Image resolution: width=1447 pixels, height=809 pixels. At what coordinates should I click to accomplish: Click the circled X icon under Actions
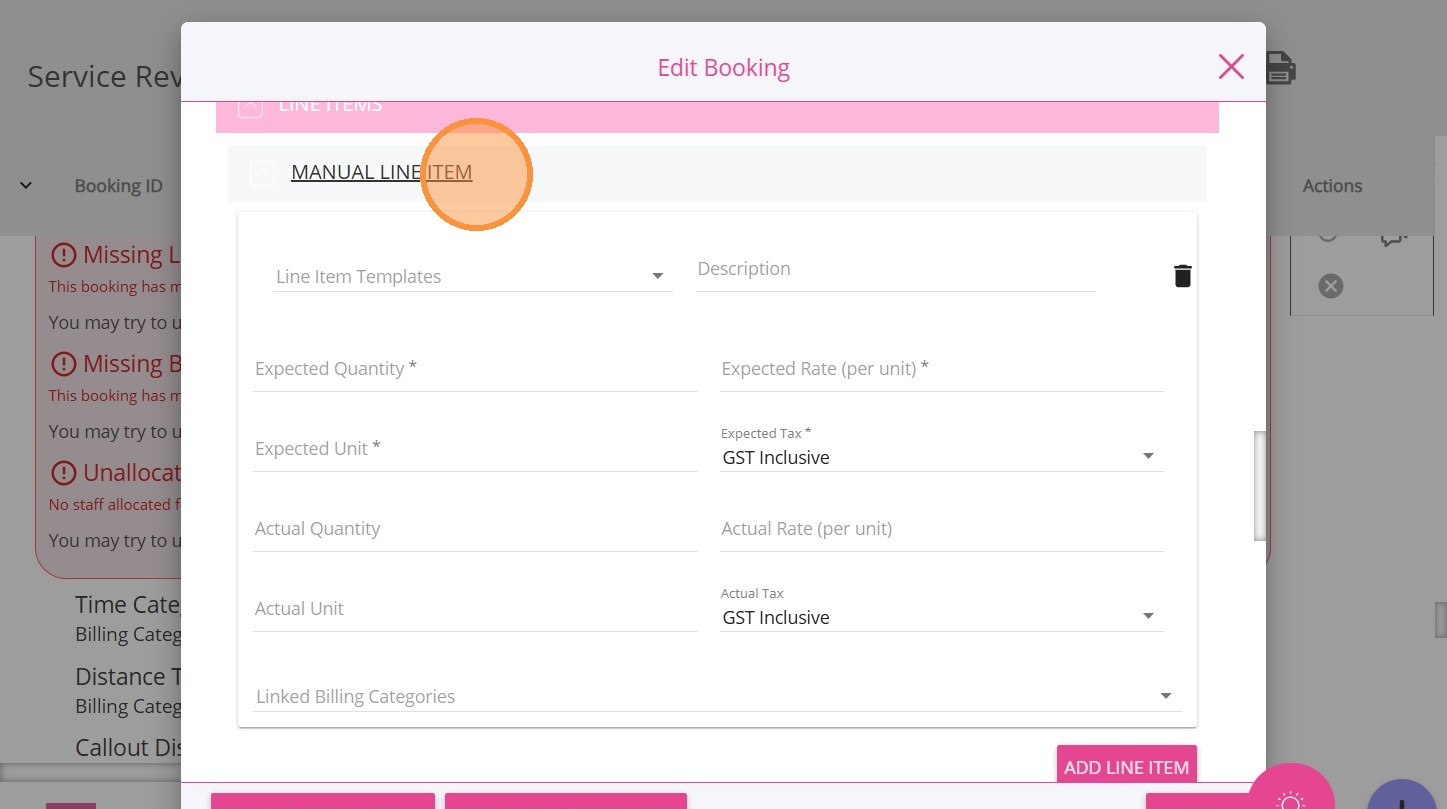pyautogui.click(x=1330, y=286)
